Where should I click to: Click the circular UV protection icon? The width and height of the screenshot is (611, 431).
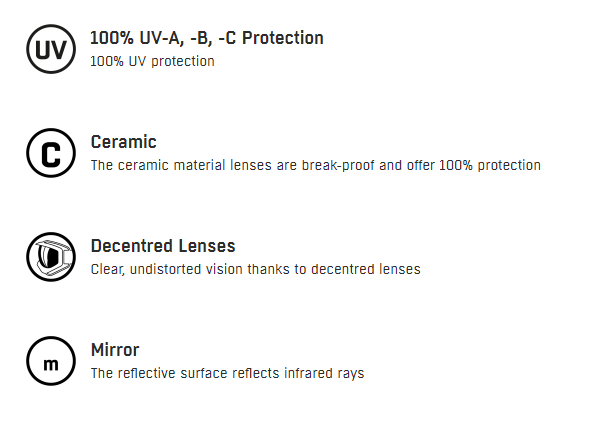(x=51, y=49)
